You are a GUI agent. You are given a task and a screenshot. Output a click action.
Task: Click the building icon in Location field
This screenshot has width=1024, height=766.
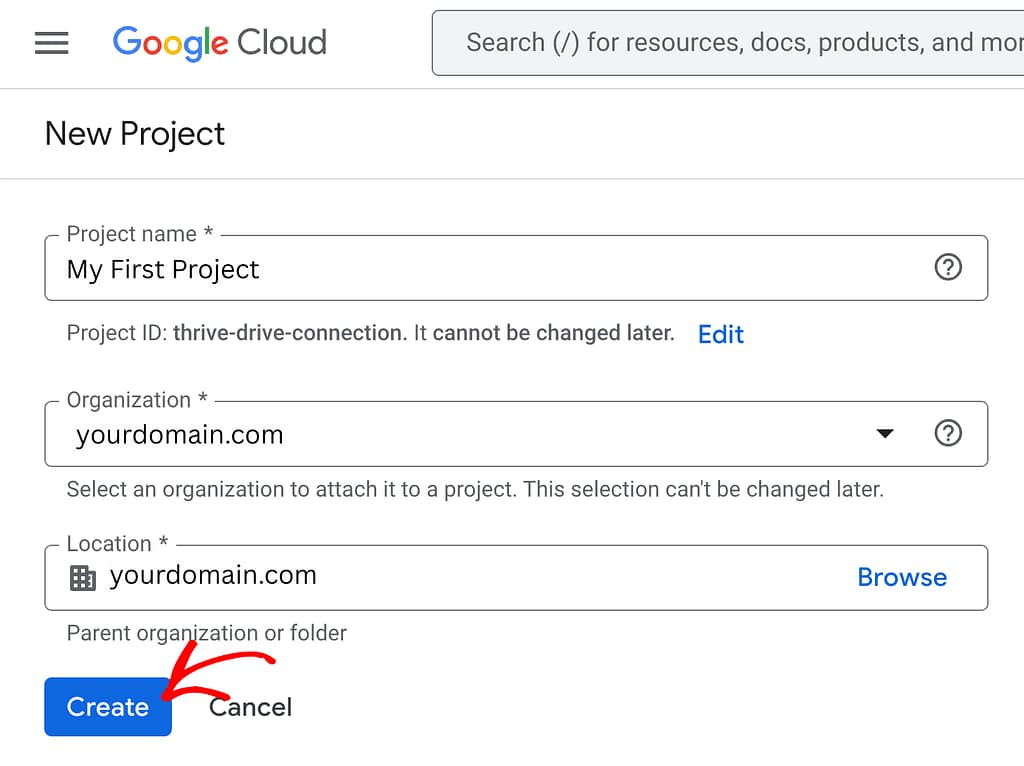[84, 577]
